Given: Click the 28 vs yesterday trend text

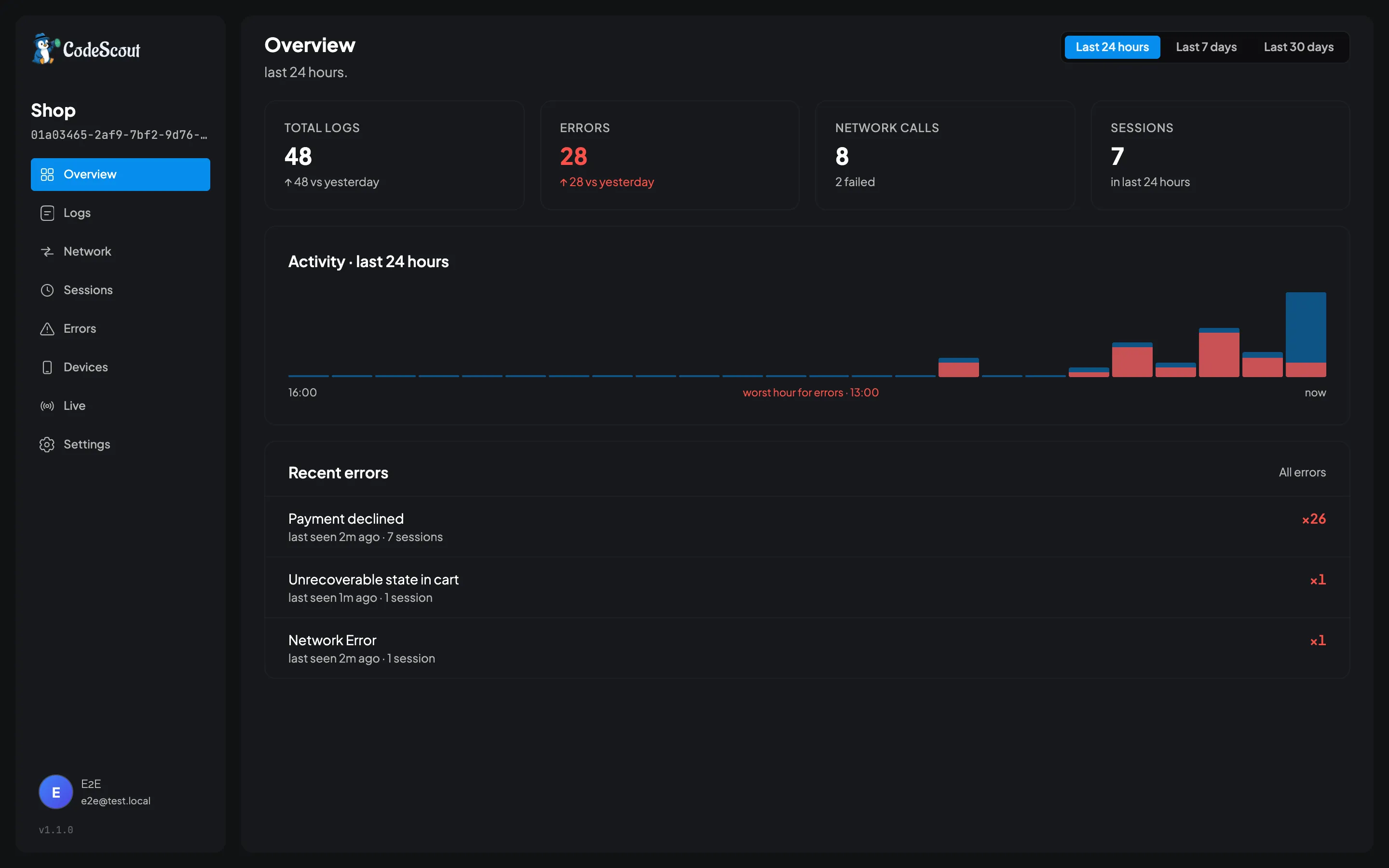Looking at the screenshot, I should pos(607,182).
